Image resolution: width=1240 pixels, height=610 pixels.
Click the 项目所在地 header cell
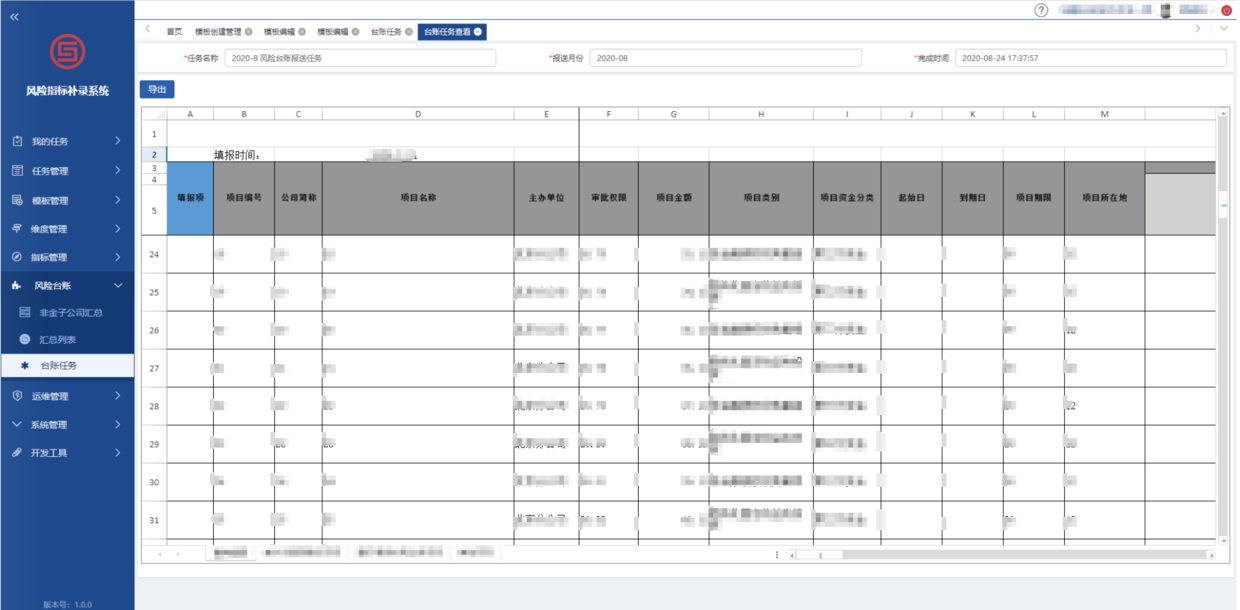point(1104,198)
